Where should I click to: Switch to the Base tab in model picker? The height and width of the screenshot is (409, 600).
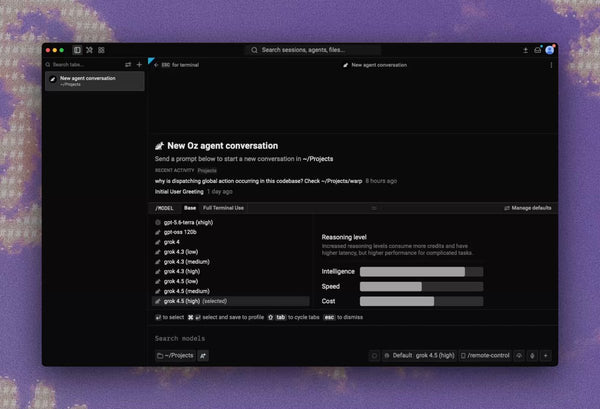(x=190, y=208)
